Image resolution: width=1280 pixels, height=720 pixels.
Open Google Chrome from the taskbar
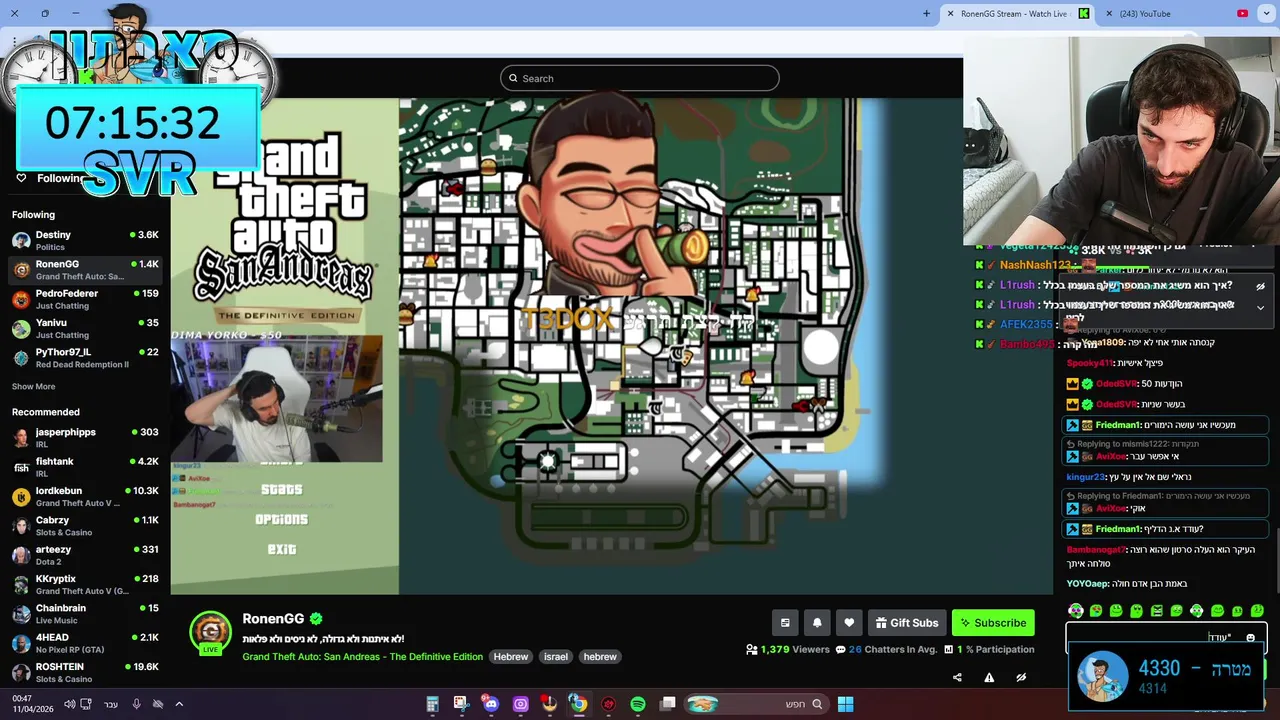click(578, 704)
